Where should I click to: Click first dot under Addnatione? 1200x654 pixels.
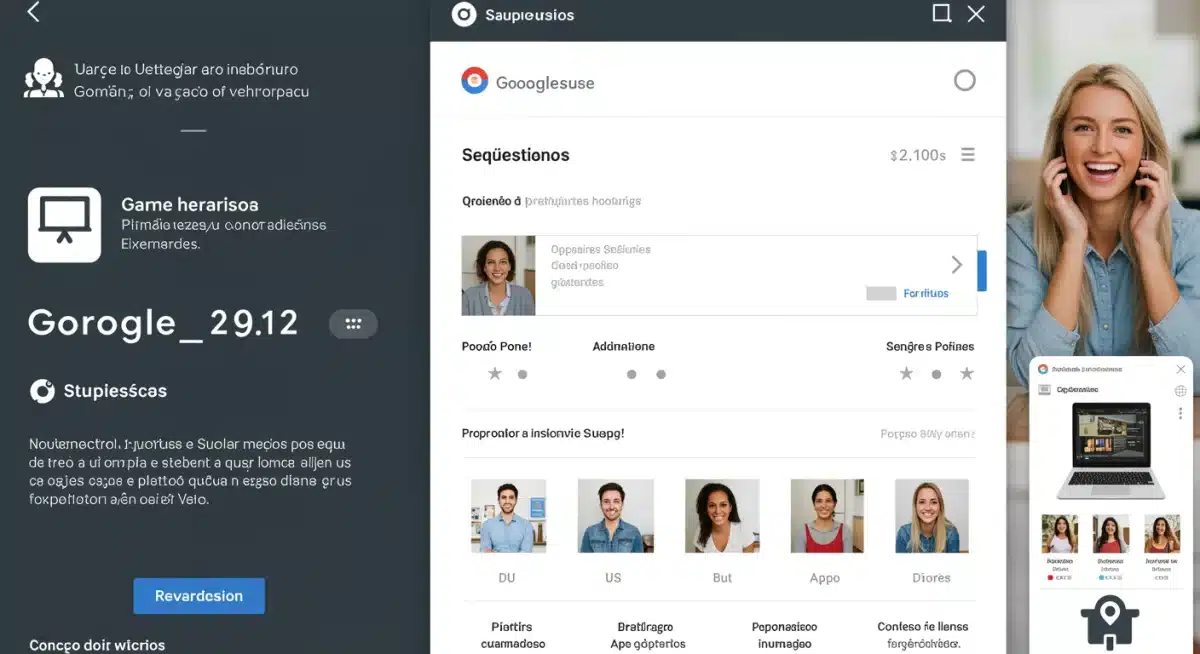631,375
